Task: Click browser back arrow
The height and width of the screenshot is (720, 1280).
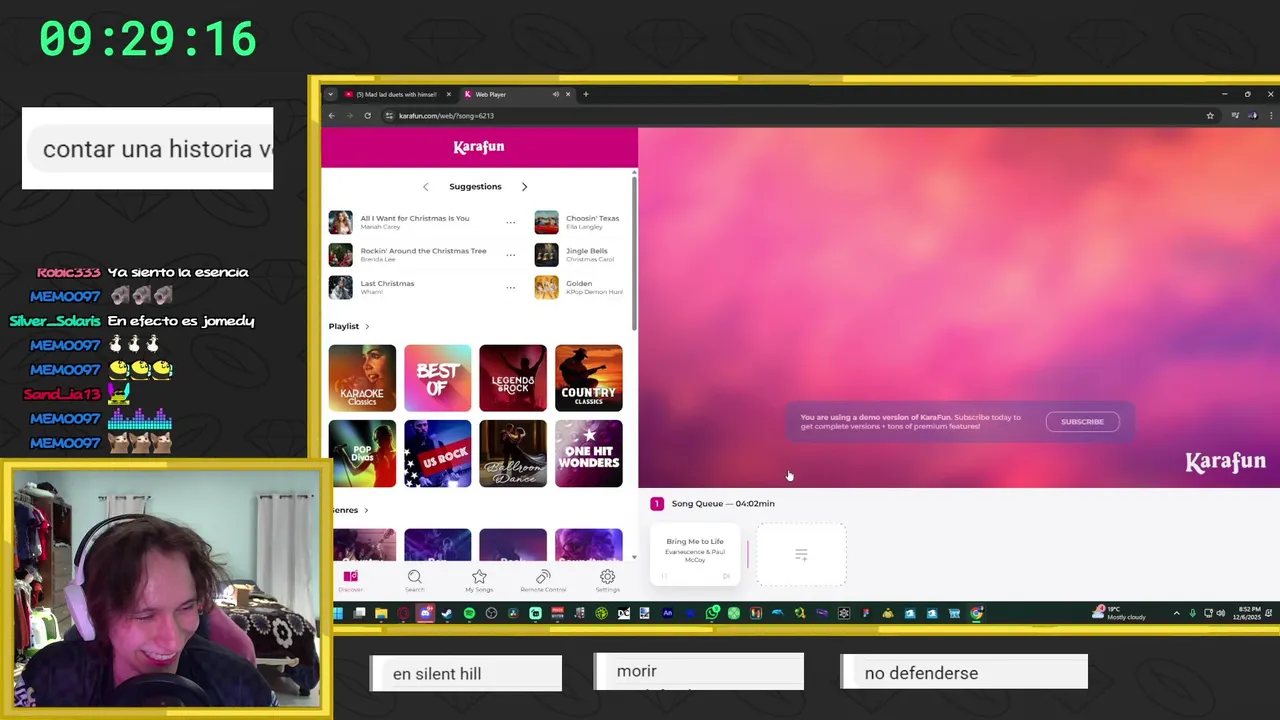Action: tap(331, 116)
